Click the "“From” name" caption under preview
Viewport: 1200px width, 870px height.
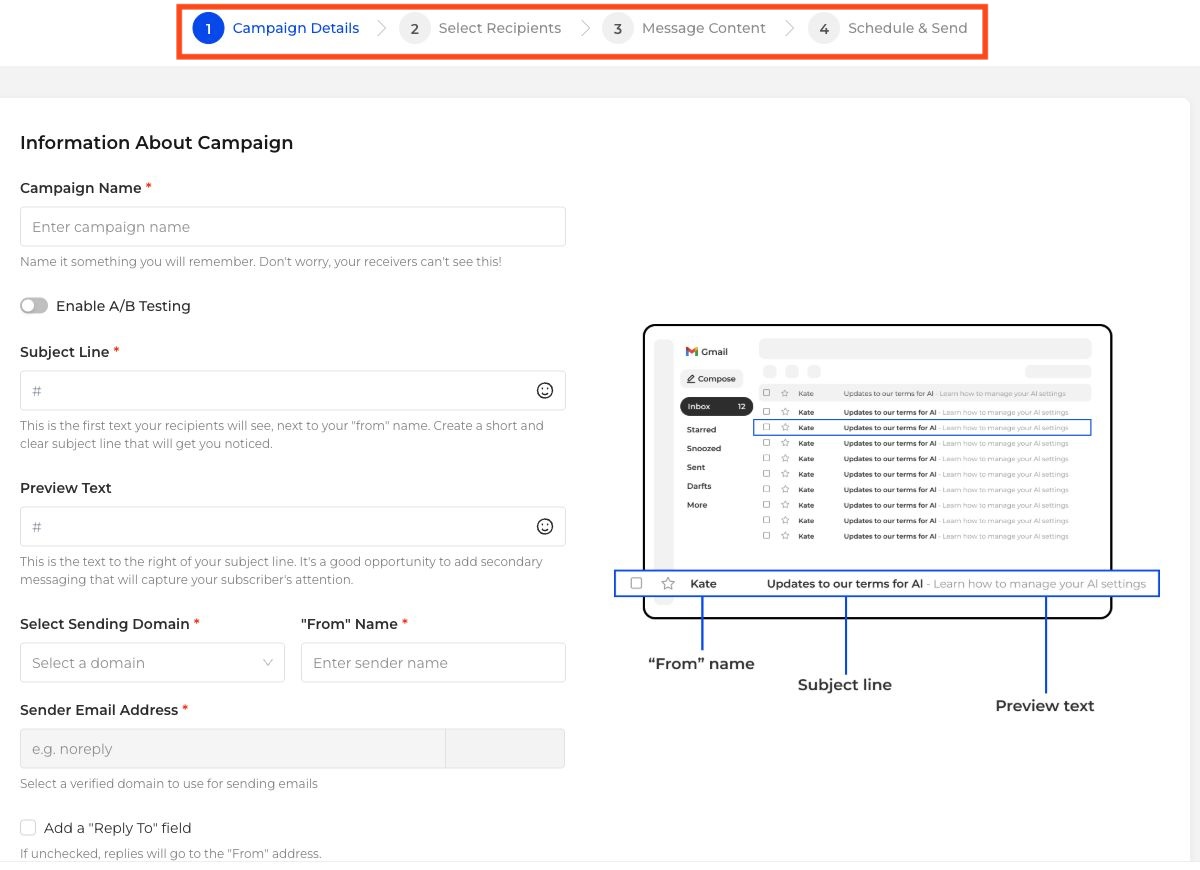tap(701, 663)
